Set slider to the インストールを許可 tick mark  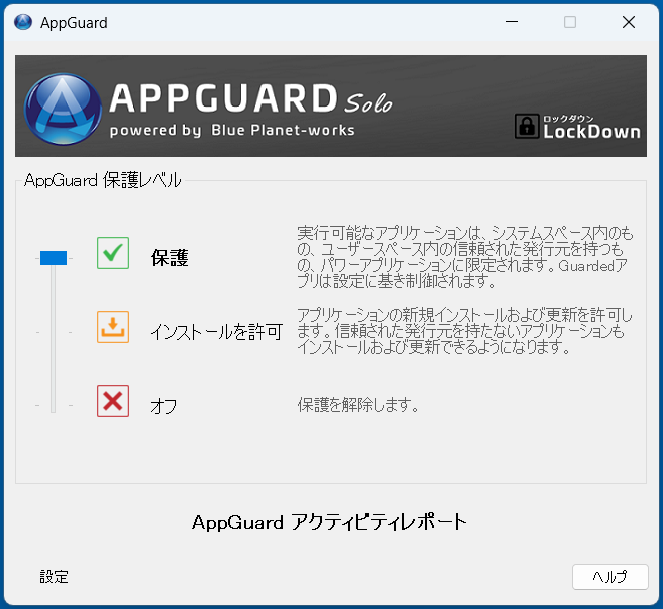pos(53,331)
